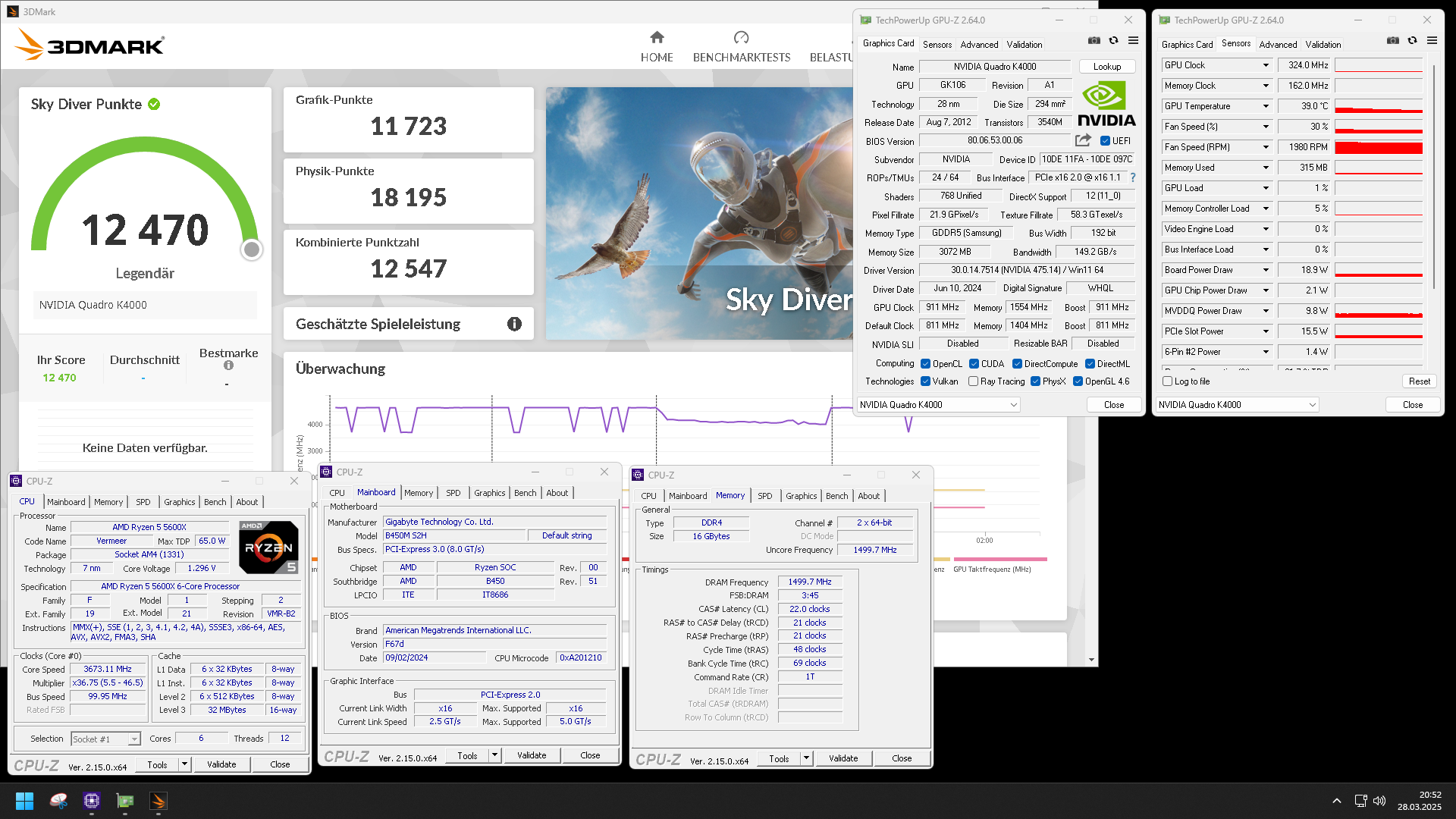This screenshot has width=1456, height=819.
Task: Click the Sky Diver score gauge knob
Action: point(252,249)
